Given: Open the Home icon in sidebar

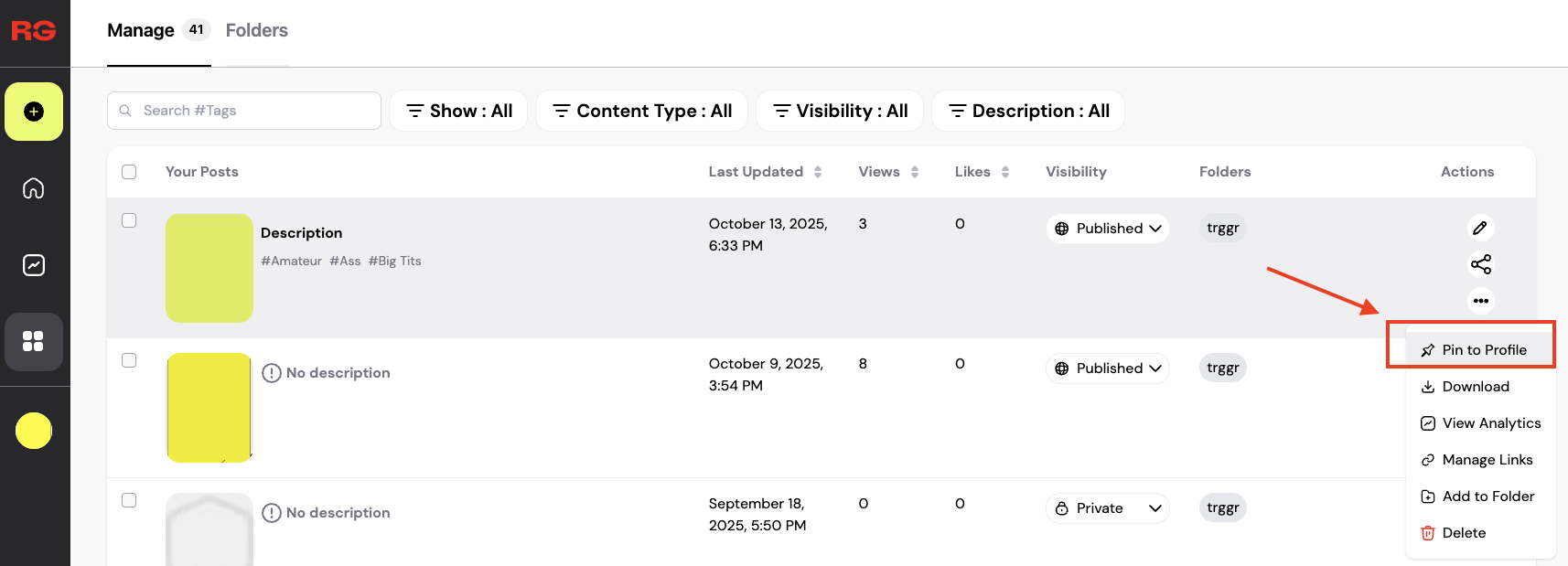Looking at the screenshot, I should tap(34, 188).
